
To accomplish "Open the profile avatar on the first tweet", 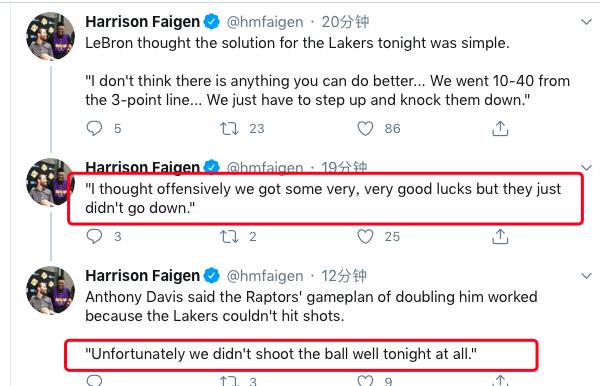I will tap(51, 36).
